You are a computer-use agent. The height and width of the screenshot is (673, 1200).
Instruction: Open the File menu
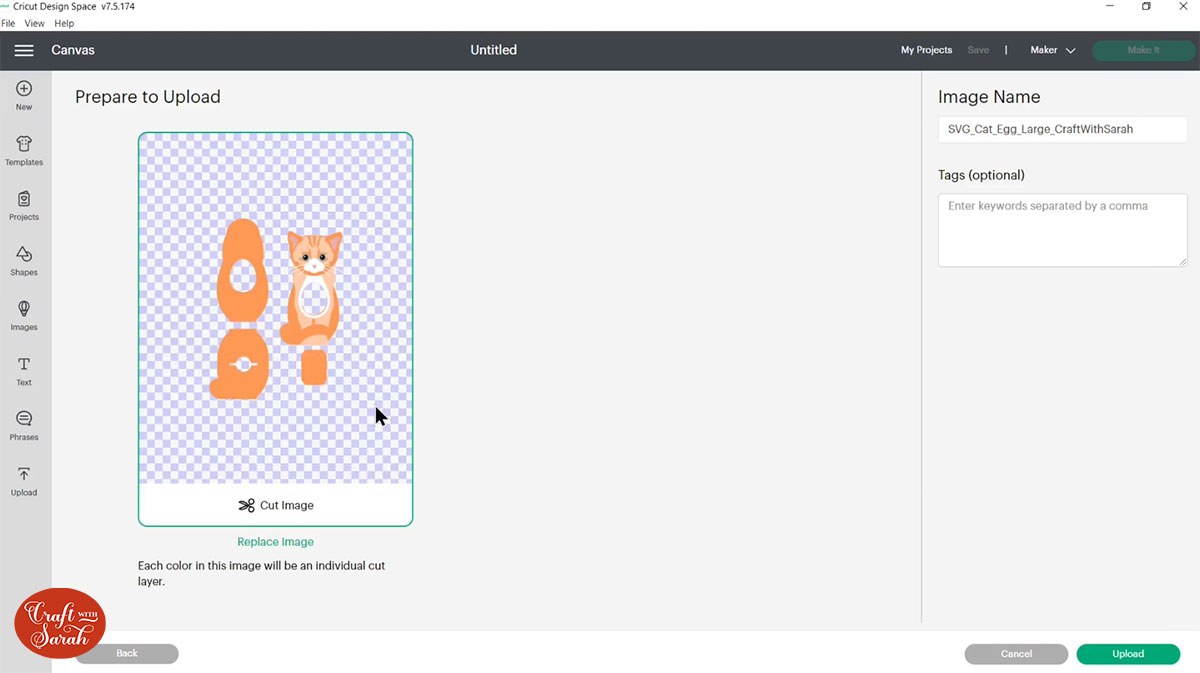[x=8, y=23]
